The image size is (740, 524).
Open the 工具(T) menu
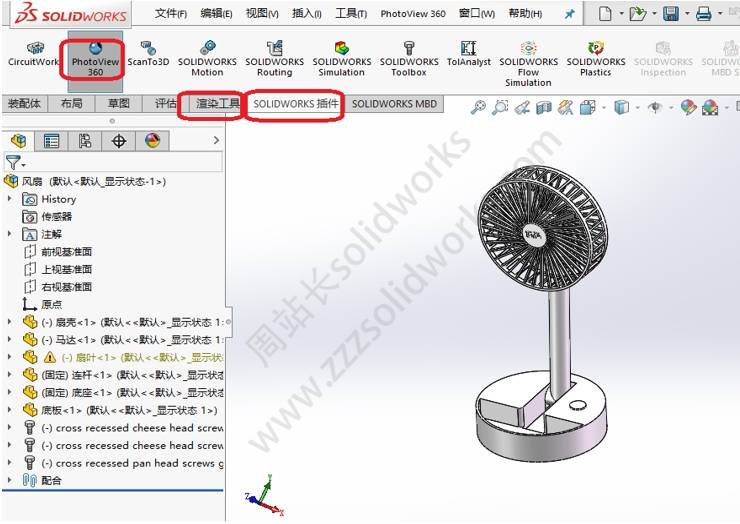click(351, 13)
